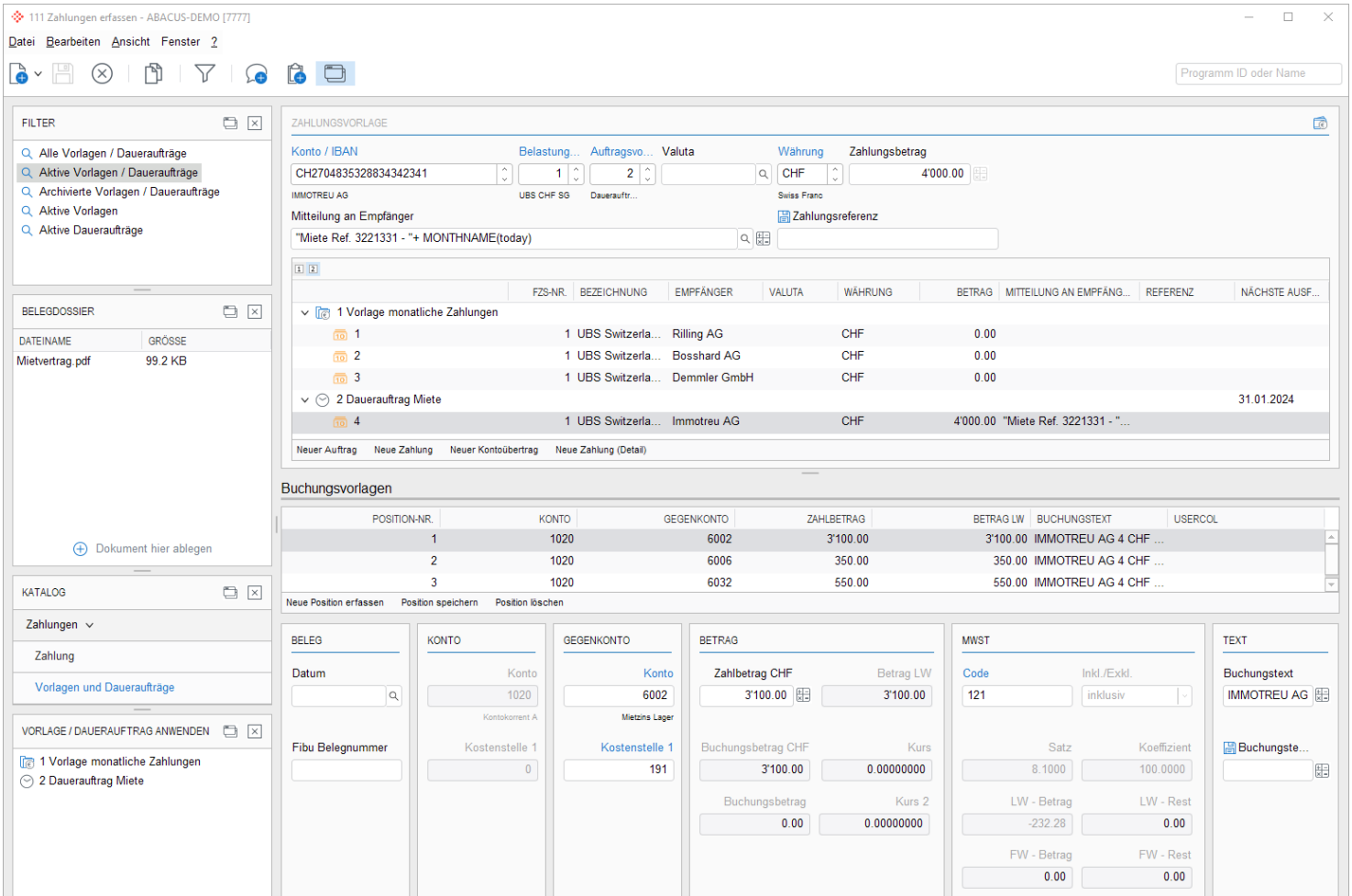This screenshot has width=1352, height=896.
Task: Expand the Zahlungen catalog dropdown
Action: pyautogui.click(x=89, y=625)
